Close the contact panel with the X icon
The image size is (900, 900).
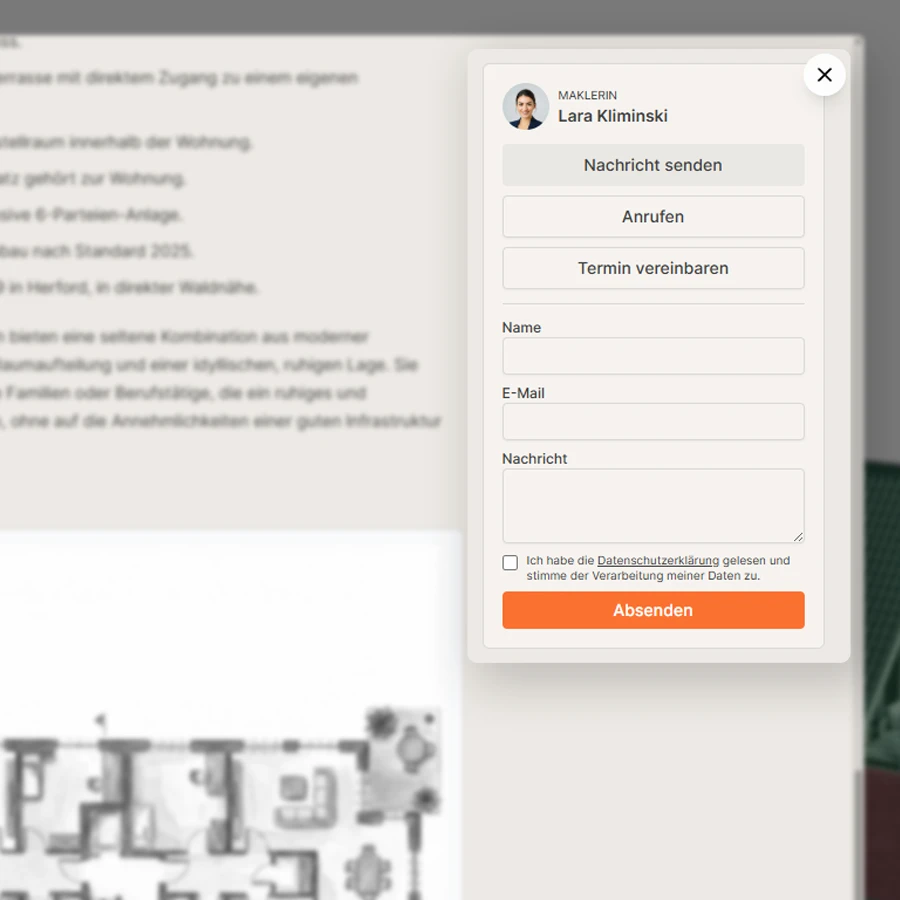(824, 75)
